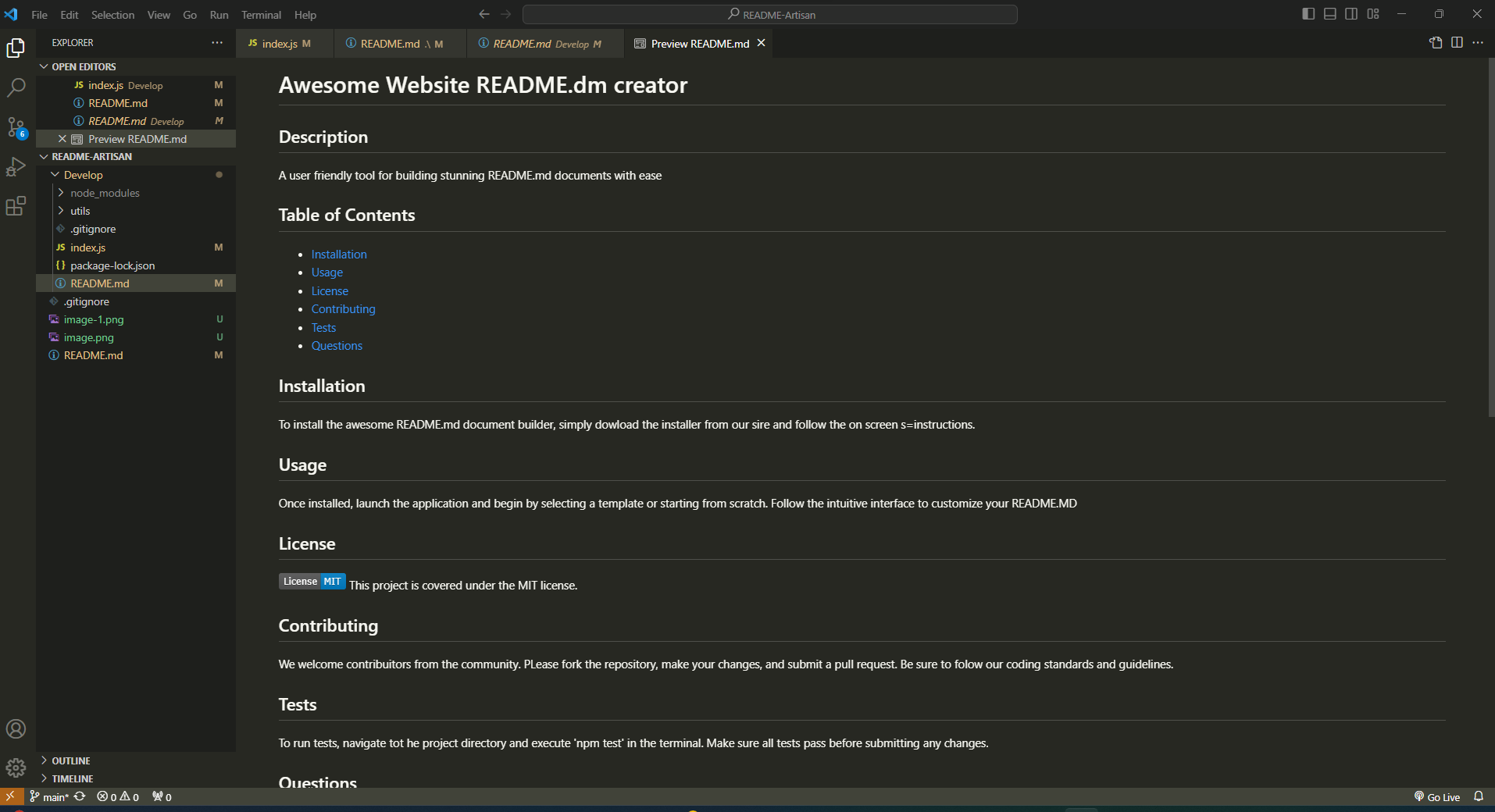This screenshot has height=812, width=1495.
Task: Go back using the navigation arrow
Action: pyautogui.click(x=484, y=14)
